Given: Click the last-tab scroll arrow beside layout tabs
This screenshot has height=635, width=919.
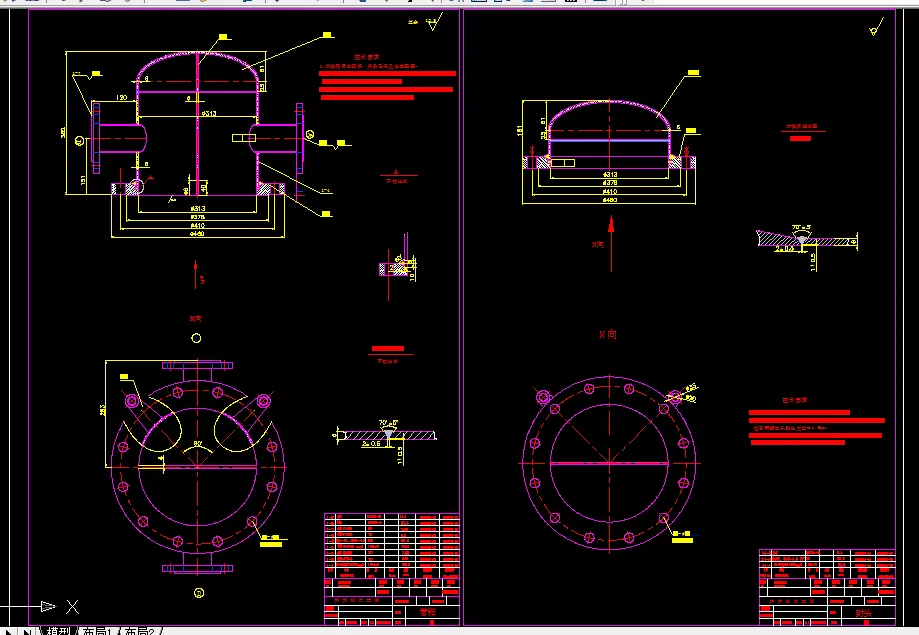Looking at the screenshot, I should click(x=27, y=631).
